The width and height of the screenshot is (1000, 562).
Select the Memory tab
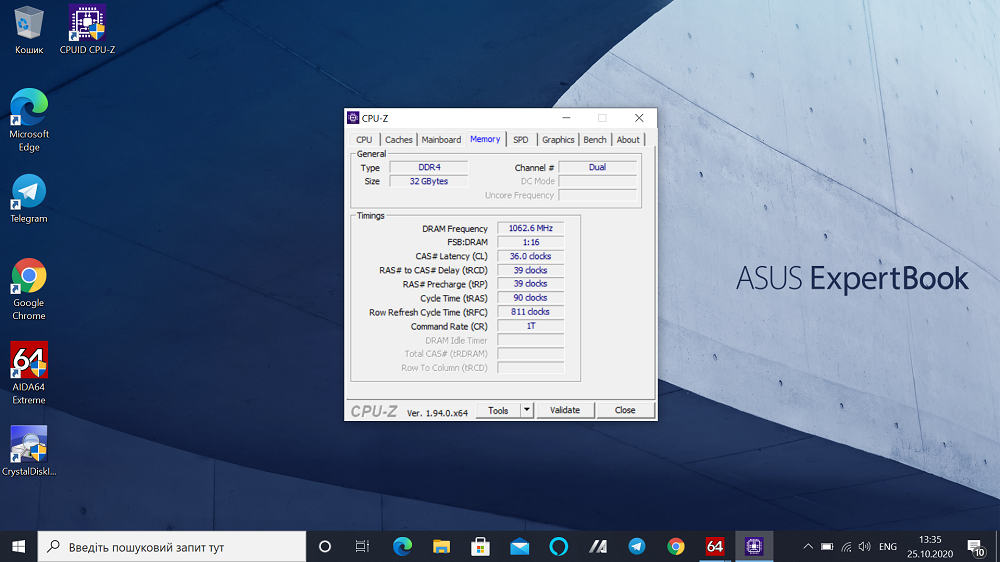tap(485, 139)
